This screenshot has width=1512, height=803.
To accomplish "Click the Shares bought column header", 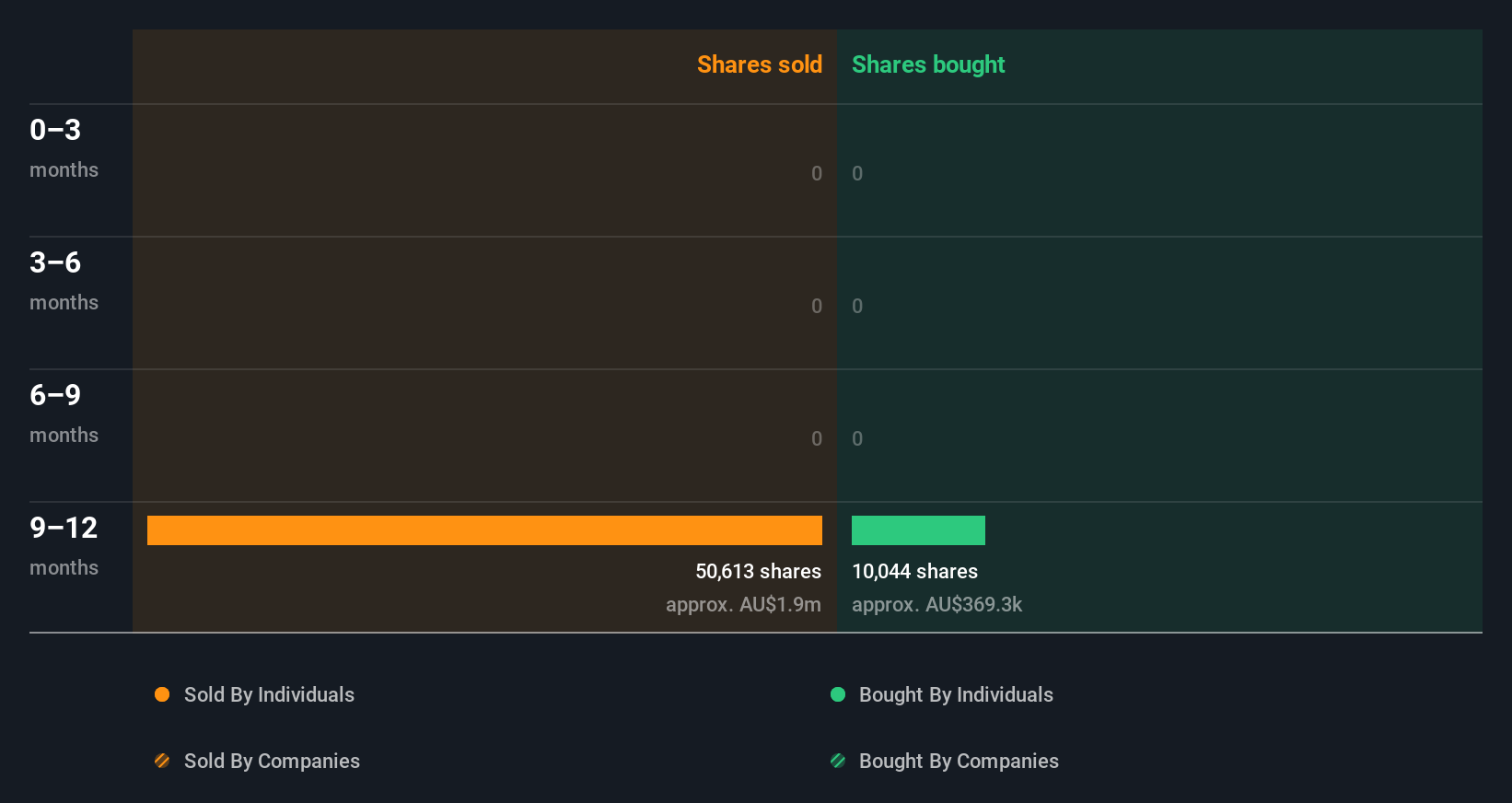I will pyautogui.click(x=928, y=64).
